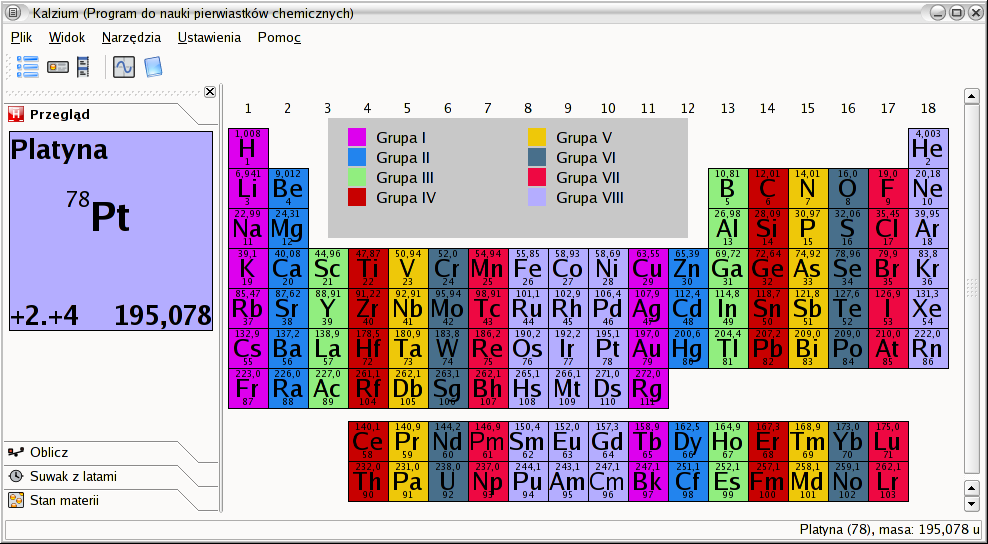Open the Narzędzia menu
Viewport: 988px width, 544px height.
point(132,37)
